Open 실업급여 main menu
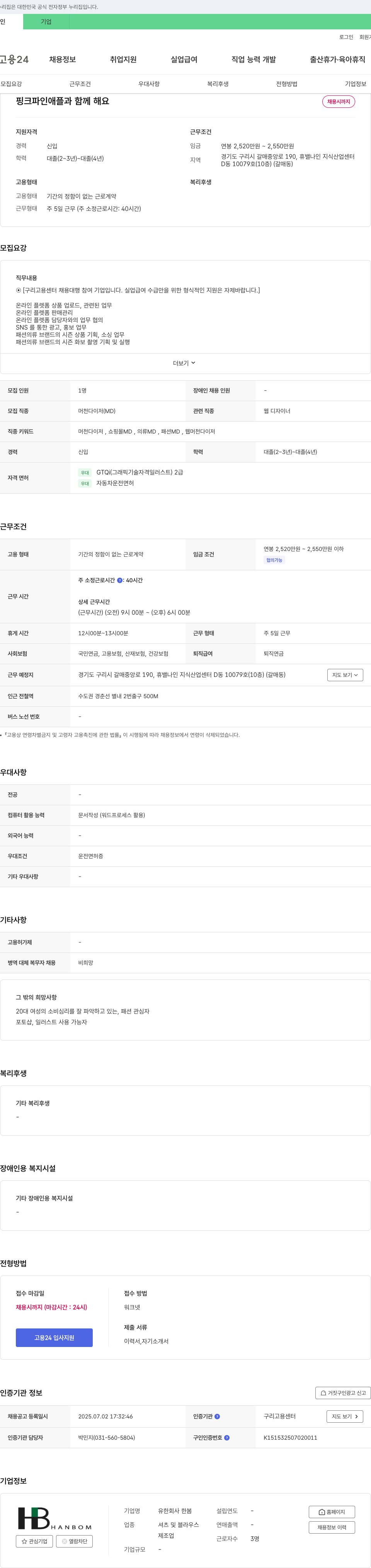This screenshot has width=371, height=1568. [x=184, y=60]
